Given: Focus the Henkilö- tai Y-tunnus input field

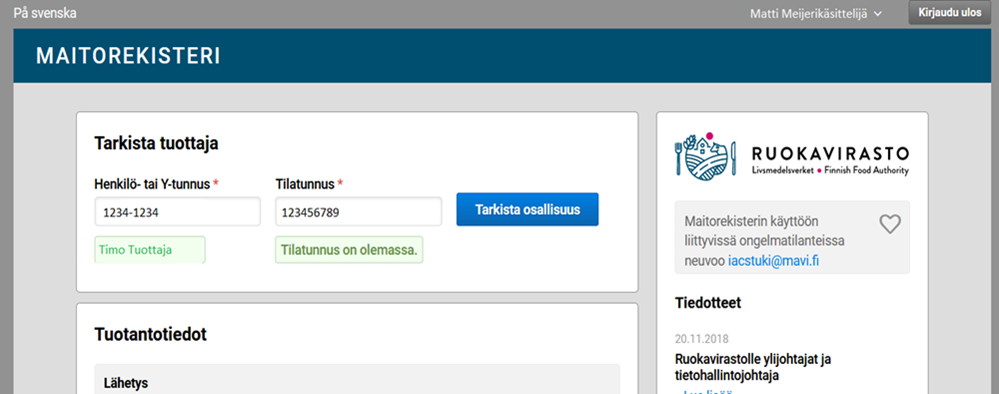Looking at the screenshot, I should pyautogui.click(x=178, y=212).
